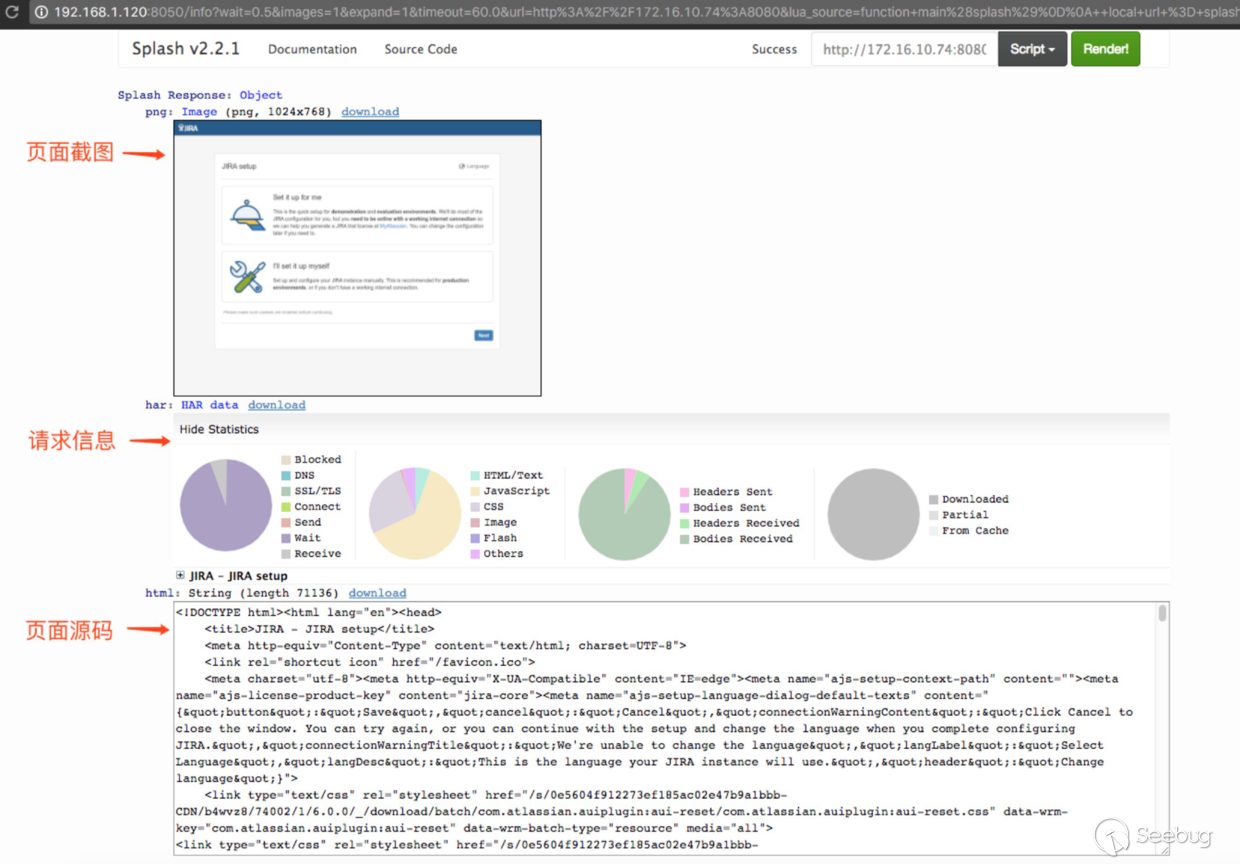
Task: Click the rendered JIRA page screenshot thumbnail
Action: tap(357, 258)
